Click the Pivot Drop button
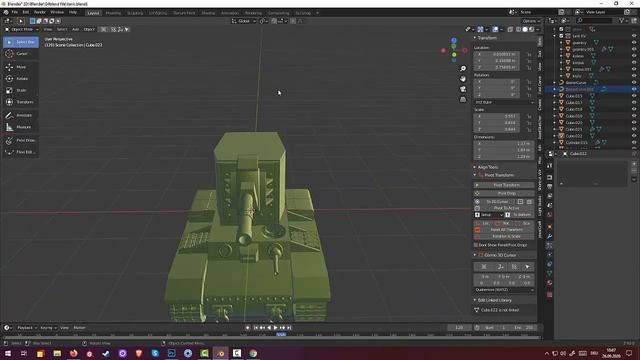 tap(504, 193)
